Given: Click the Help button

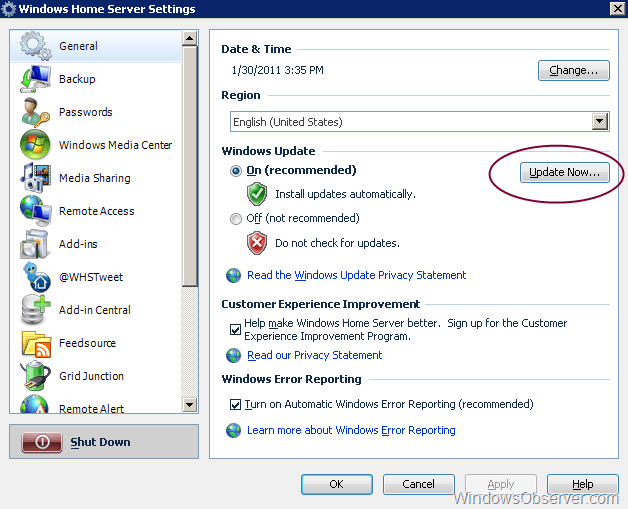Looking at the screenshot, I should pyautogui.click(x=583, y=484).
